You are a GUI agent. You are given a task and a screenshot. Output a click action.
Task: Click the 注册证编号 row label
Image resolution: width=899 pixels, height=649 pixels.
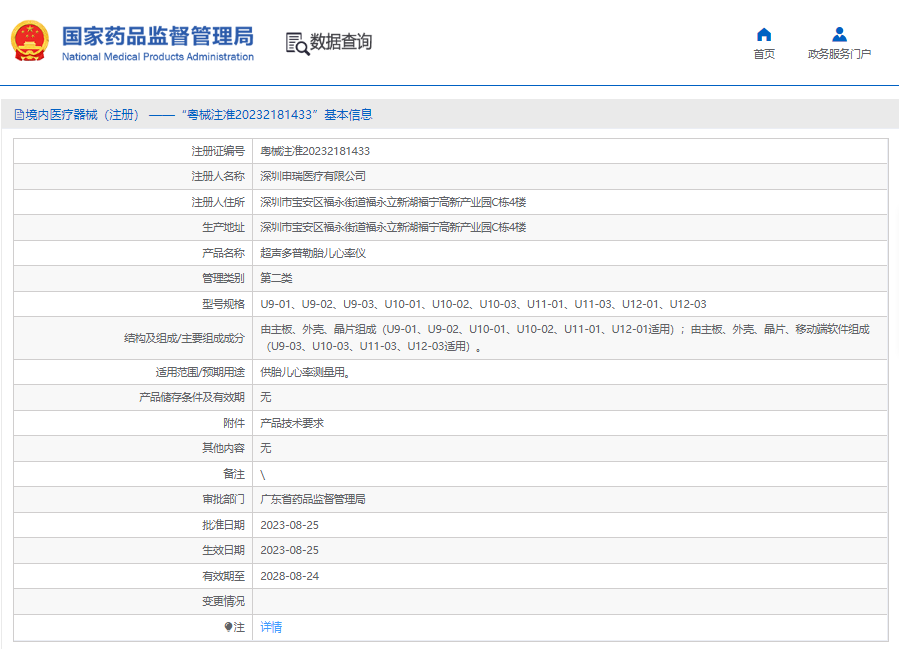218,151
